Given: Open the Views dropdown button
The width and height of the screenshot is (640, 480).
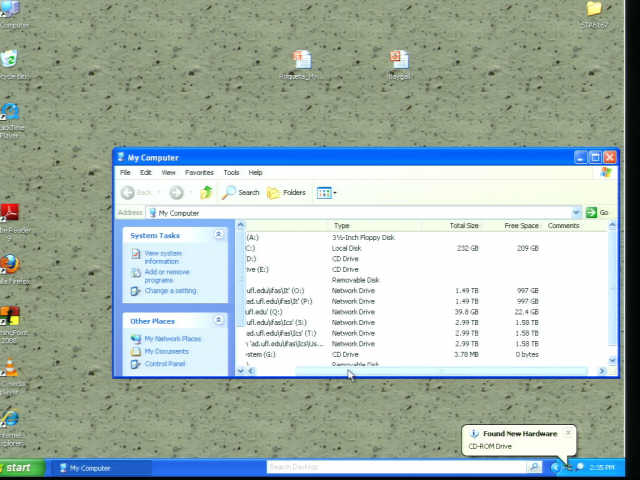Looking at the screenshot, I should point(327,193).
